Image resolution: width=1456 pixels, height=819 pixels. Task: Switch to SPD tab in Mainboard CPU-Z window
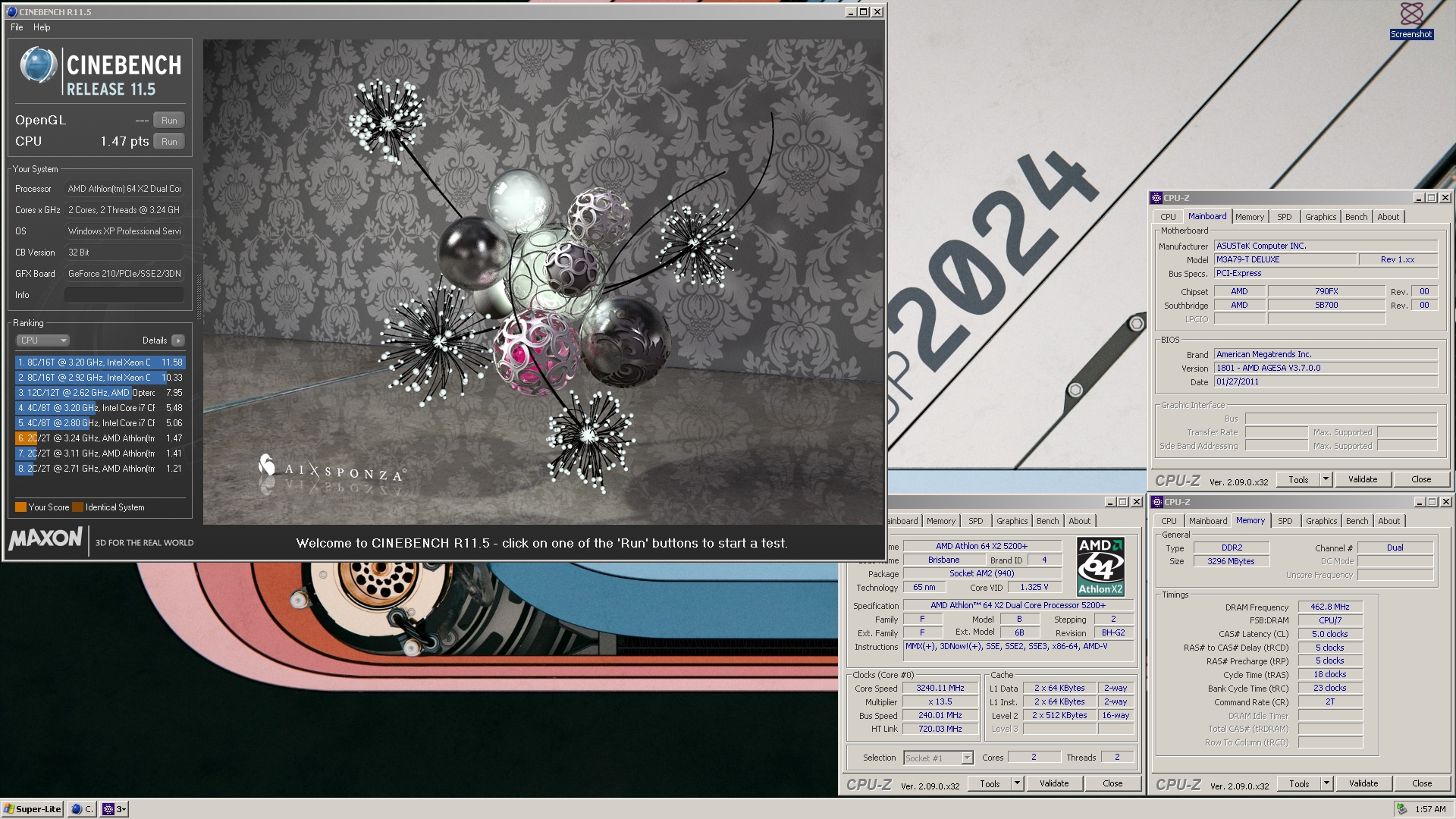pyautogui.click(x=1284, y=217)
